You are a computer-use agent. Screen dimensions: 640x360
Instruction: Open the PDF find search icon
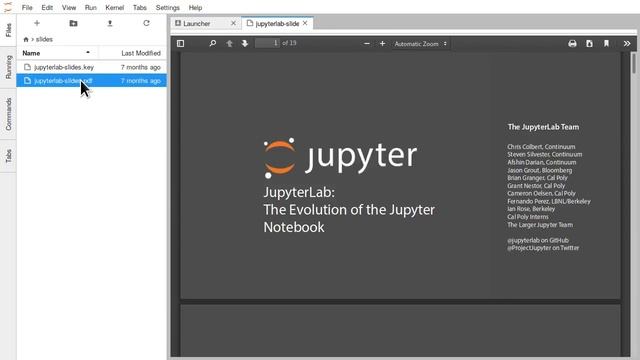click(213, 43)
